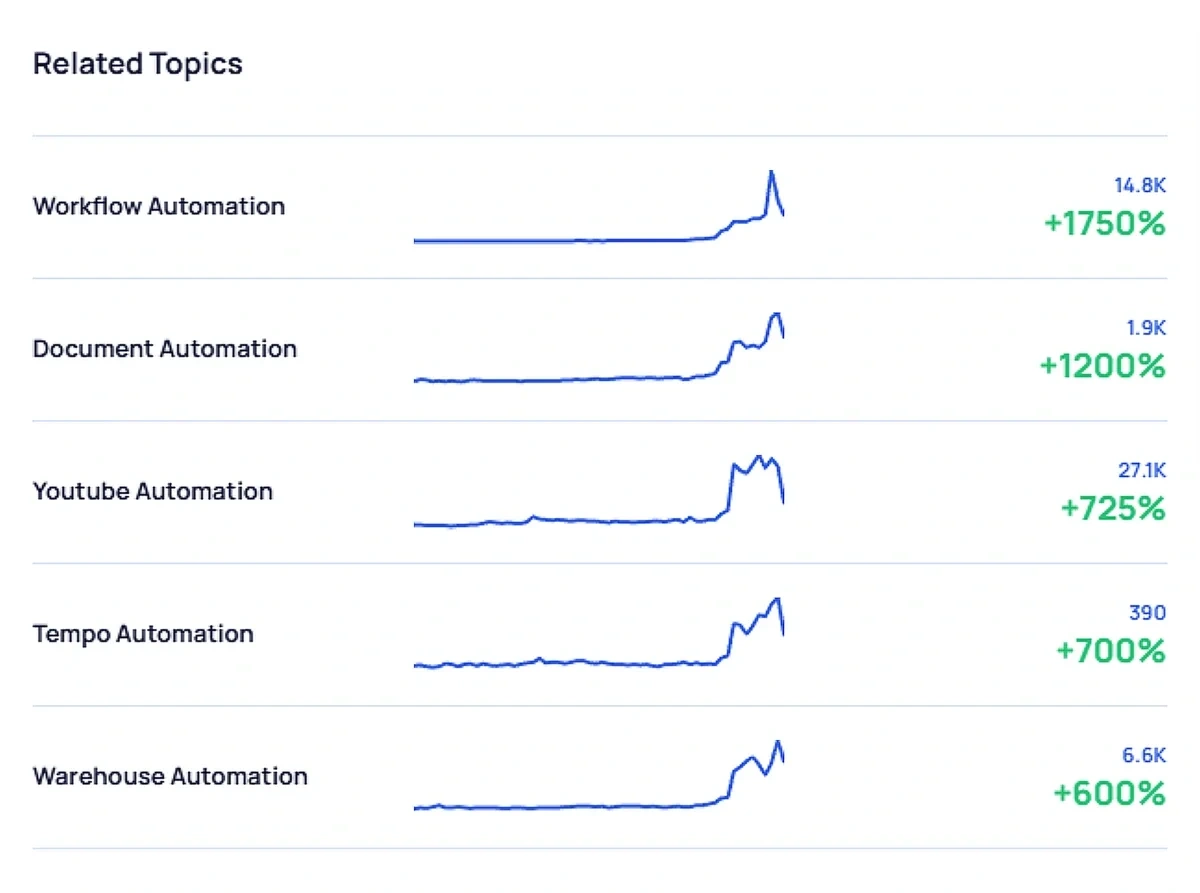Screen dimensions: 1200x893
Task: Click the 14.8K search volume figure
Action: pos(1140,186)
